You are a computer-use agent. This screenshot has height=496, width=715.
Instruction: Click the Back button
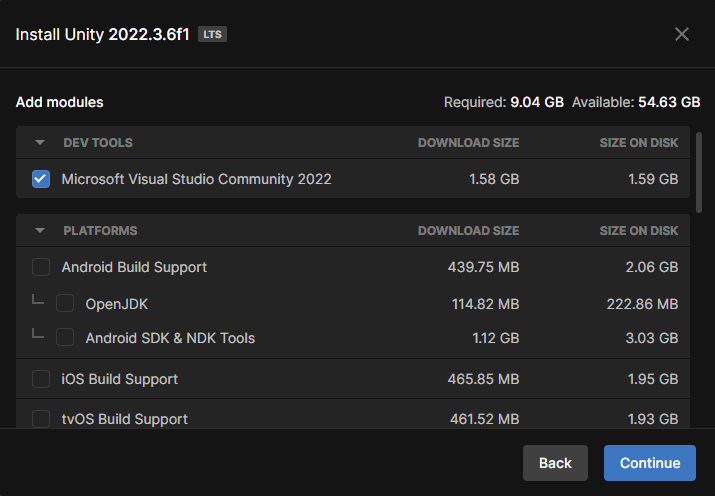pos(555,463)
